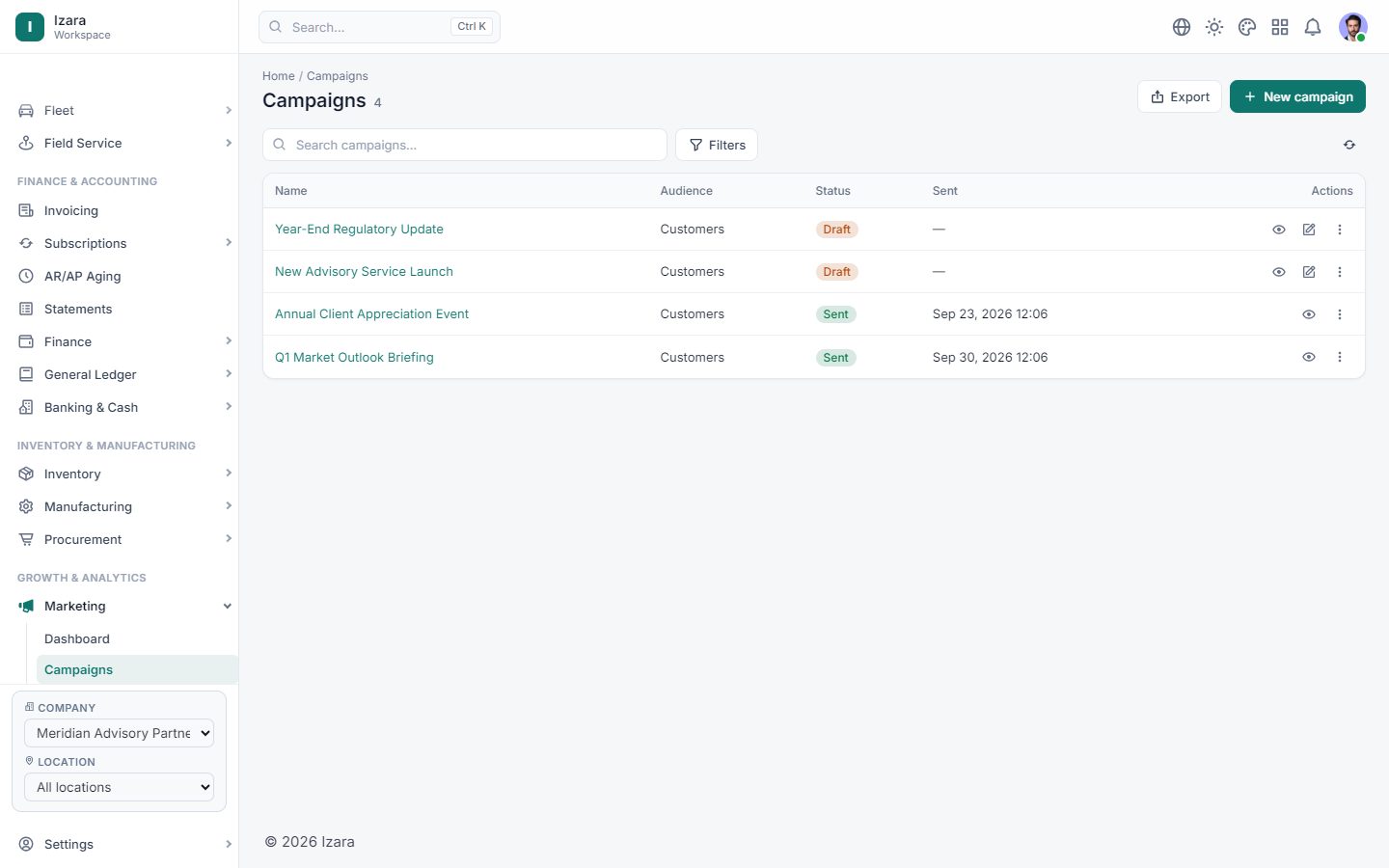Screen dimensions: 1389x868
Task: Go to Home breadcrumb
Action: coord(279,76)
